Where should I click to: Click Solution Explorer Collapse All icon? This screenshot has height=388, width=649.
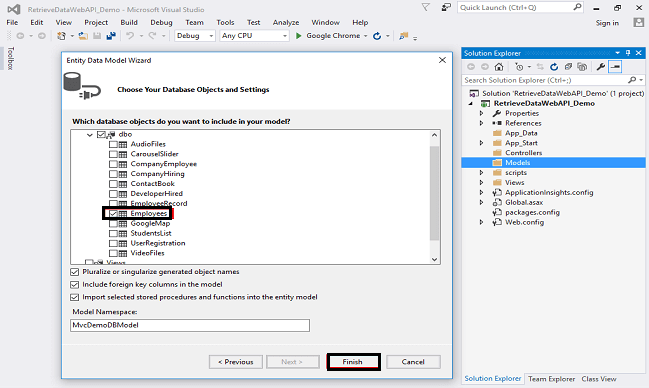tap(568, 67)
